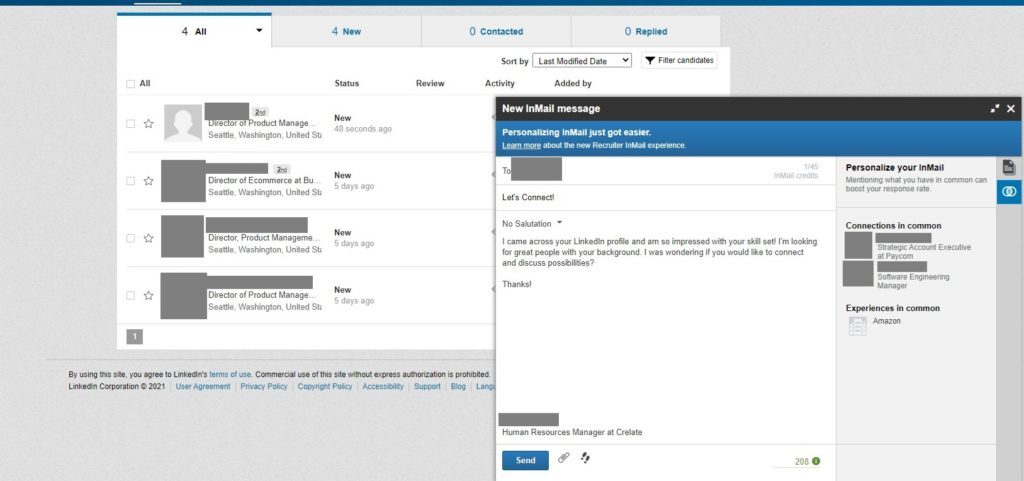Image resolution: width=1024 pixels, height=481 pixels.
Task: Open the terms of use link
Action: click(230, 375)
